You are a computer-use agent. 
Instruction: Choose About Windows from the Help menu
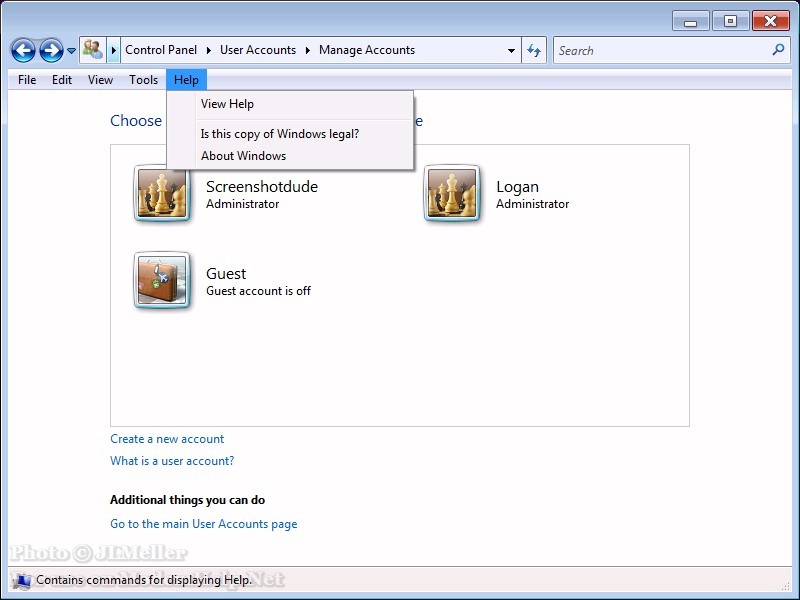click(x=290, y=156)
